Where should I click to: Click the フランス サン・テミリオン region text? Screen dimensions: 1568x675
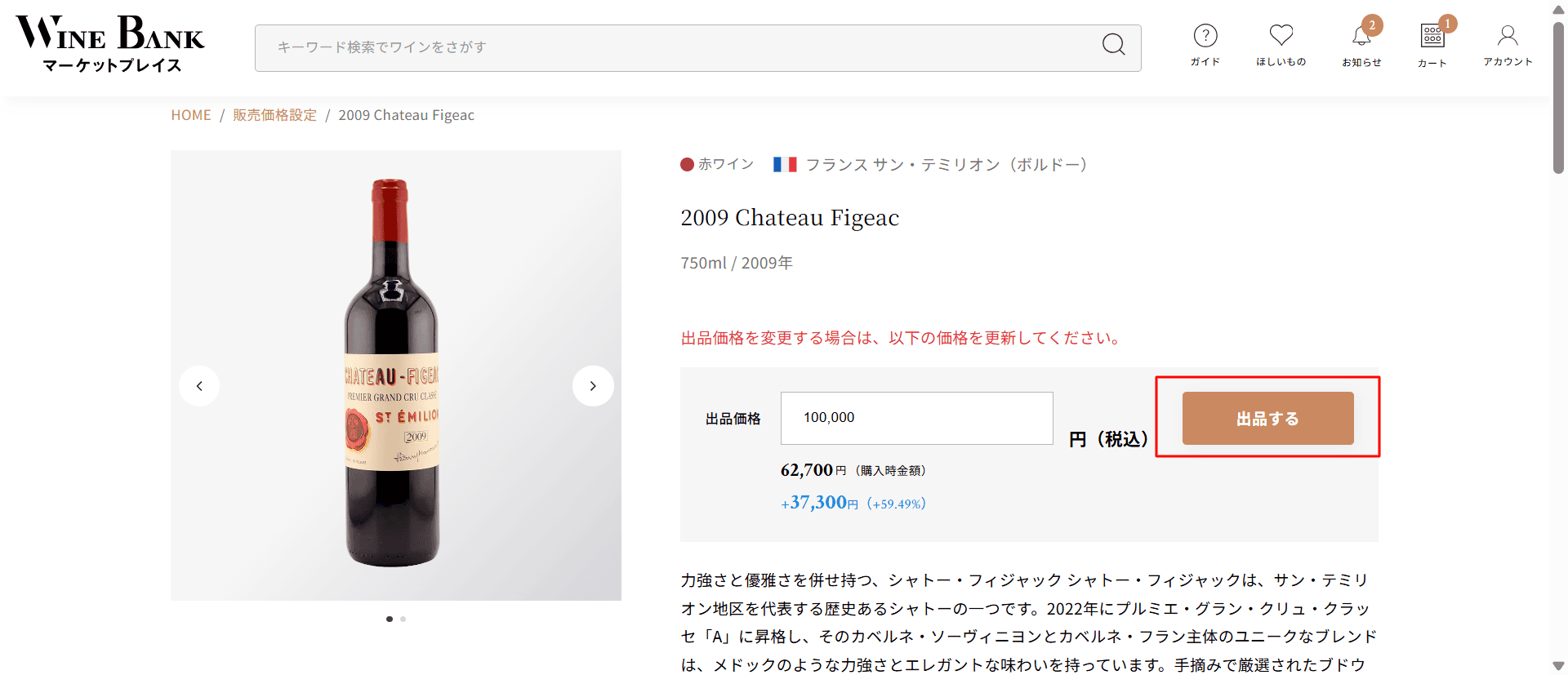[x=947, y=165]
